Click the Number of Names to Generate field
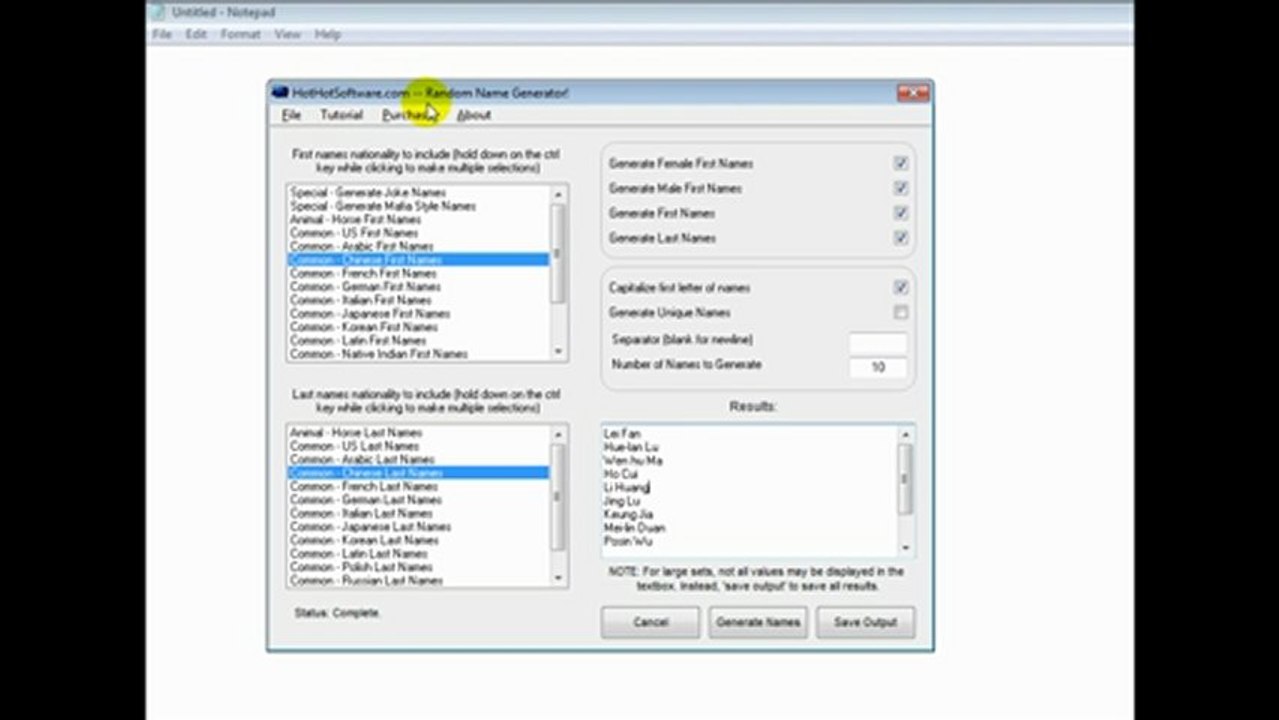 877,367
